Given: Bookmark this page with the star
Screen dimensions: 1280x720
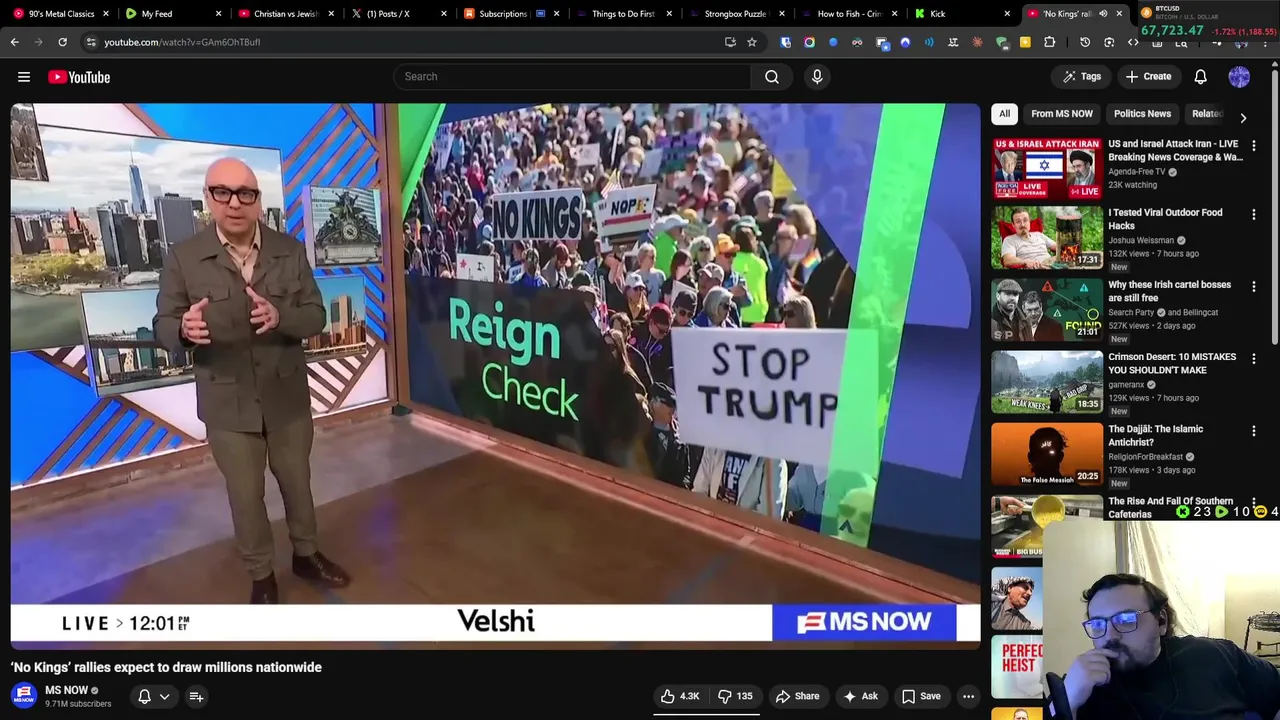Looking at the screenshot, I should (752, 42).
